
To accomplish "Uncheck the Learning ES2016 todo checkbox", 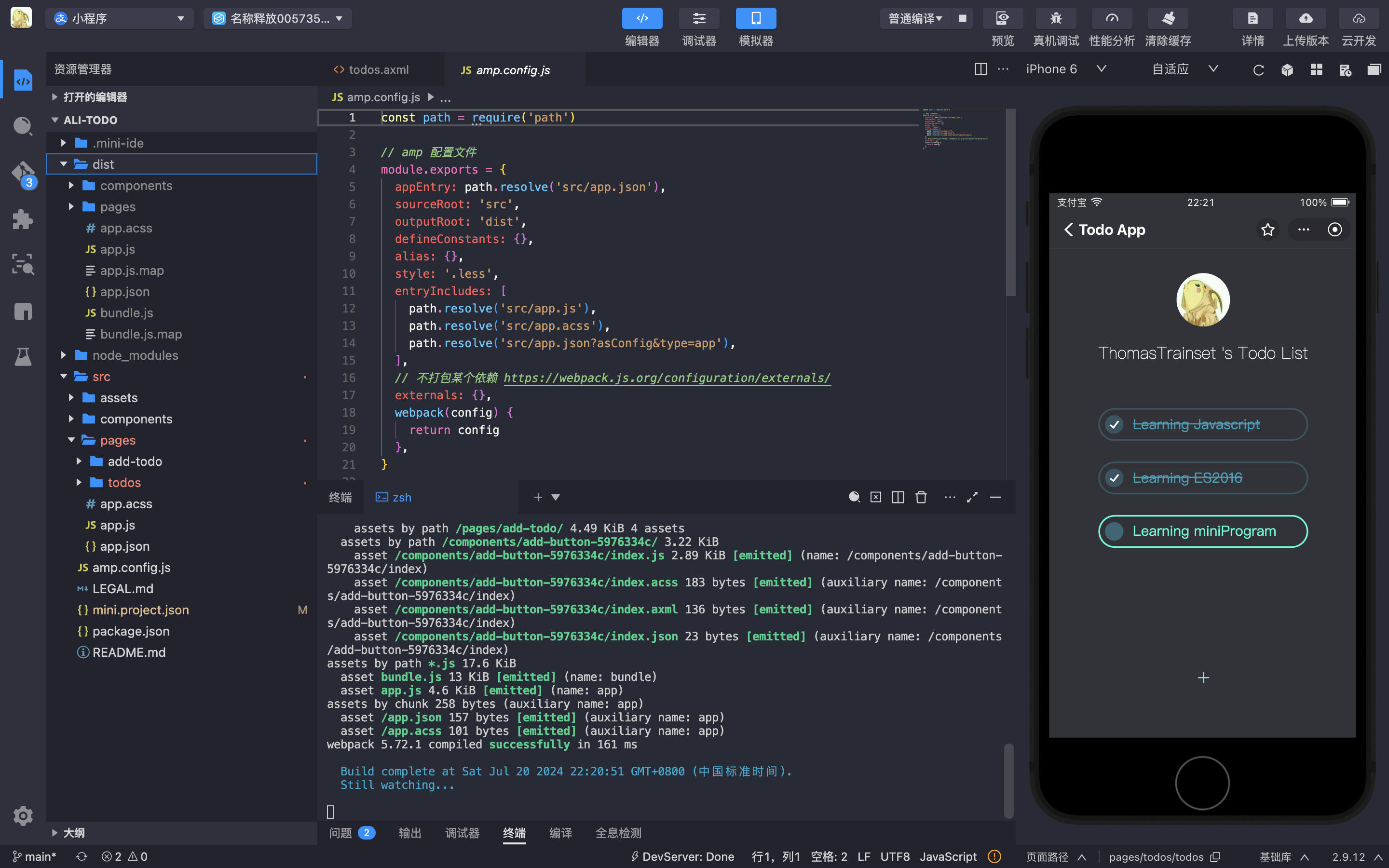I will (x=1114, y=478).
